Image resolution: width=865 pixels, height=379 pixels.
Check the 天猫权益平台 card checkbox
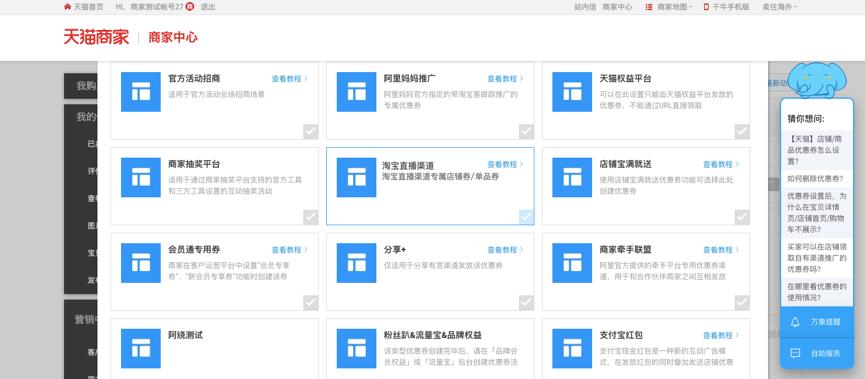[742, 131]
